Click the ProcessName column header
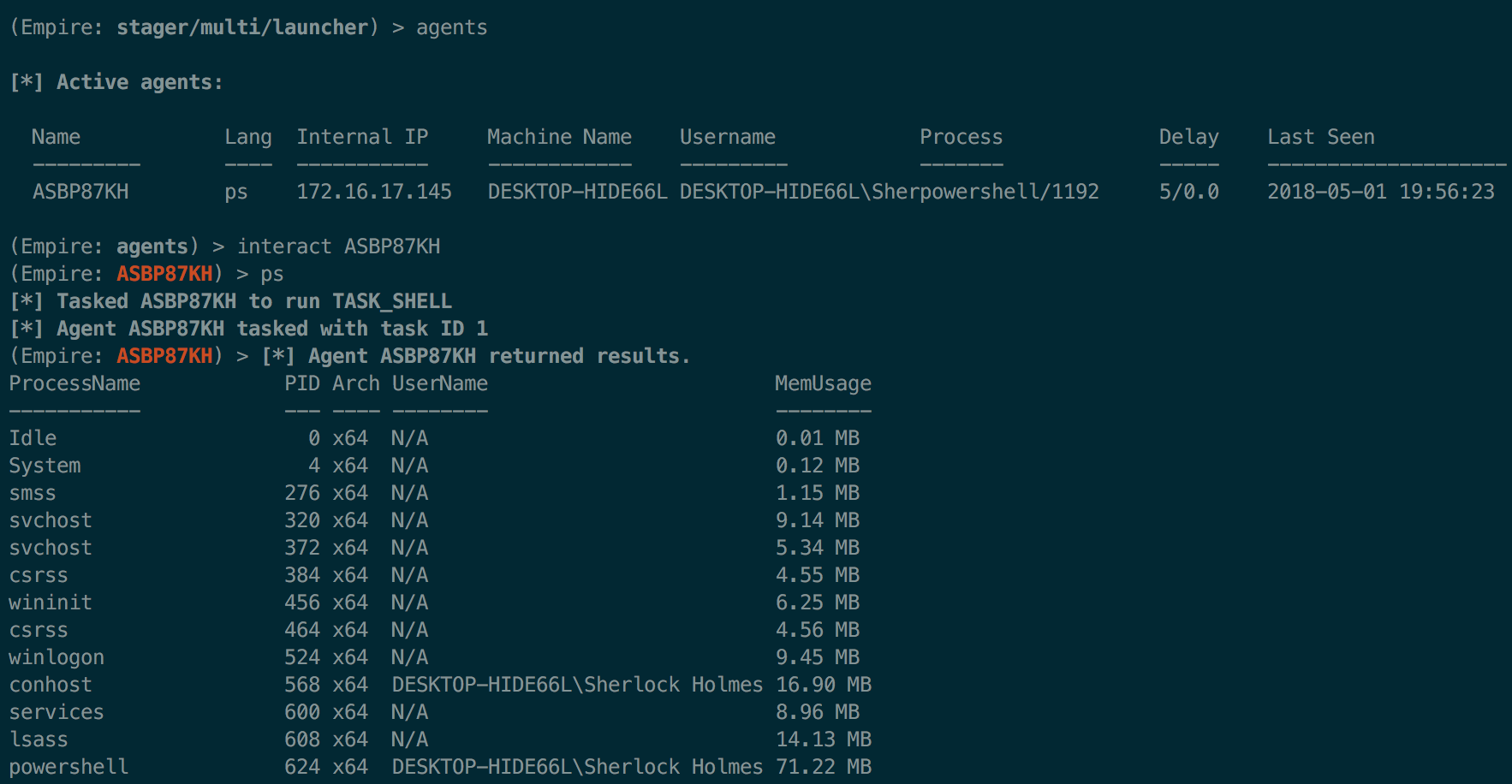Viewport: 1512px width, 784px height. point(74,383)
